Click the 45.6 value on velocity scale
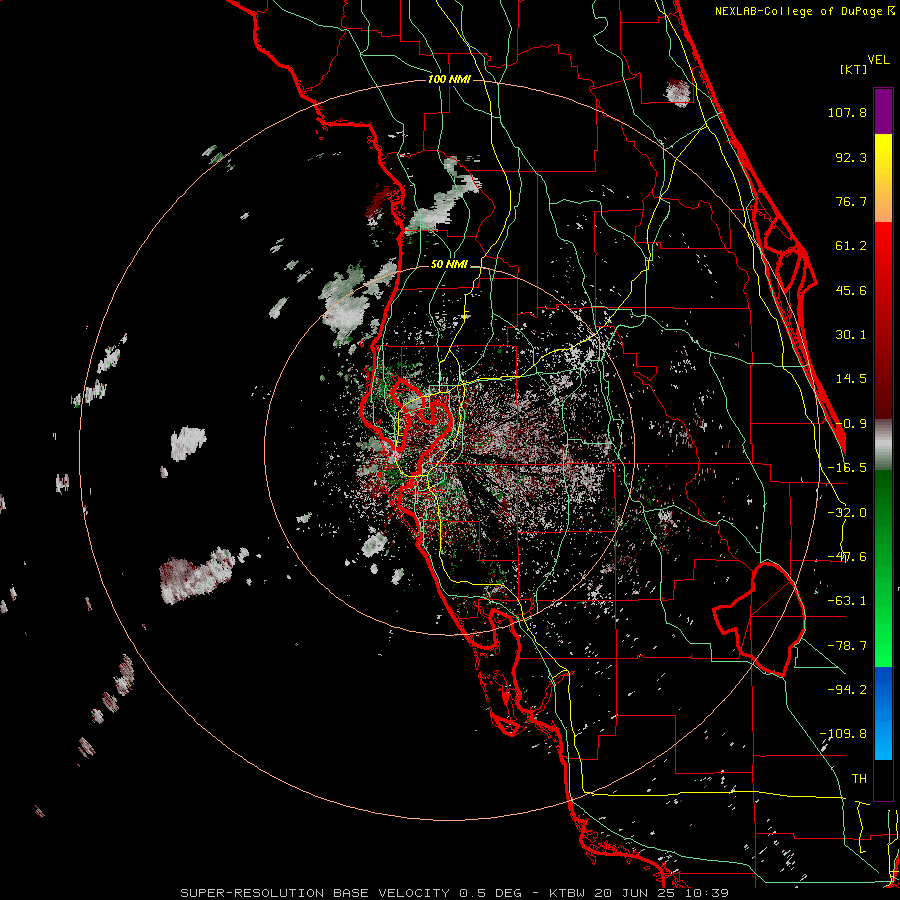 click(x=851, y=290)
